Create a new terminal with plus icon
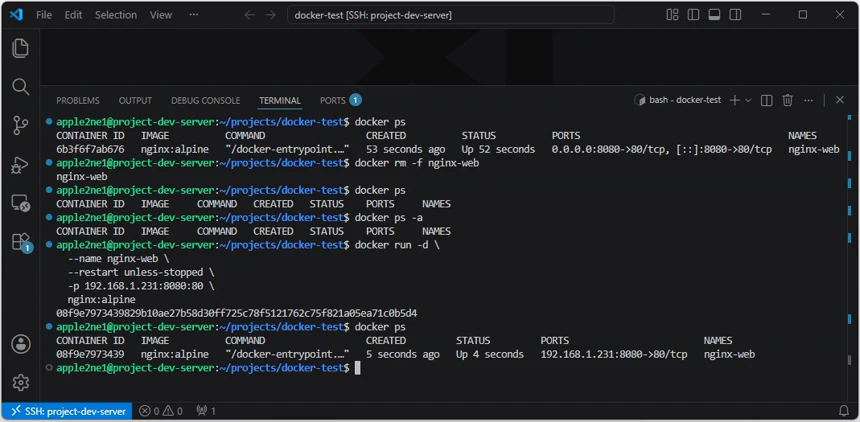 [734, 100]
